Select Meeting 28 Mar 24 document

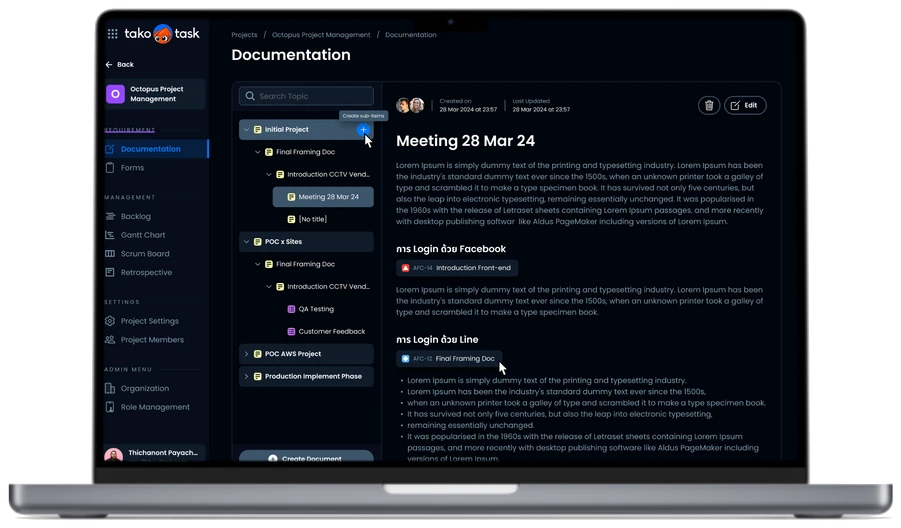pyautogui.click(x=323, y=197)
